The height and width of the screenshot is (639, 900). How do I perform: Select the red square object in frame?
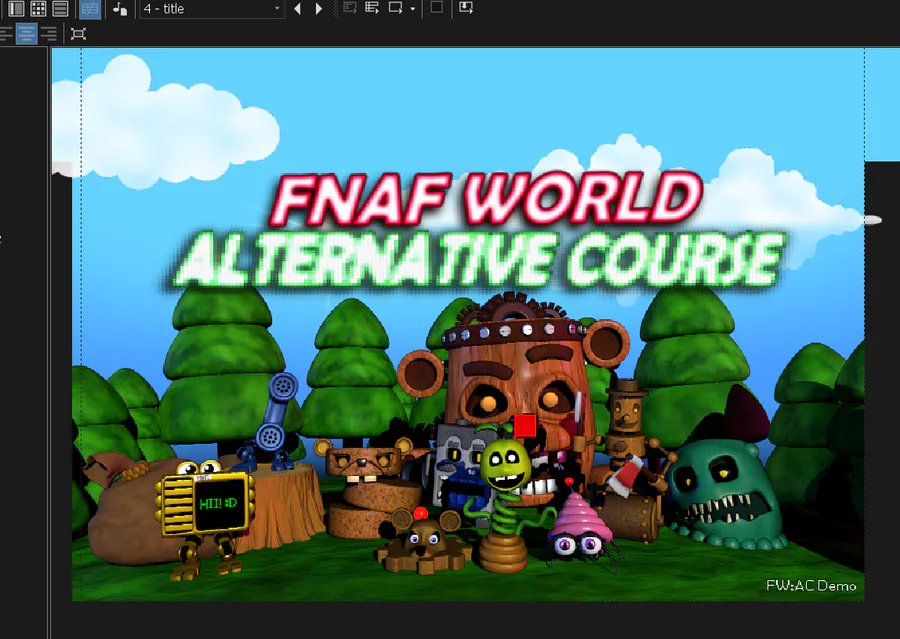[525, 426]
